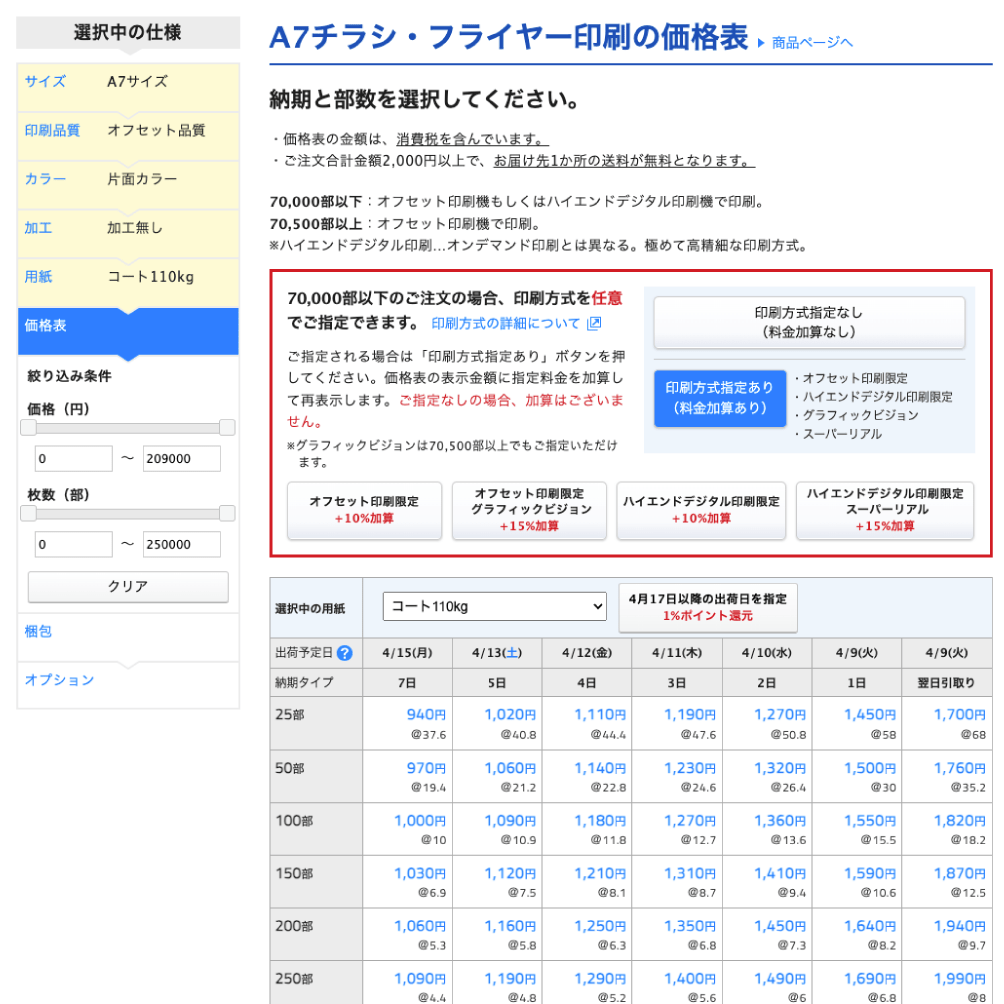Open the サイズ spec step in sidebar
The width and height of the screenshot is (1004, 1004).
pos(128,82)
